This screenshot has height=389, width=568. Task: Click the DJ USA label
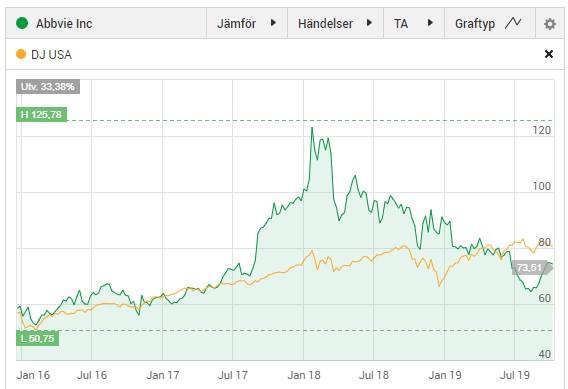pyautogui.click(x=51, y=55)
